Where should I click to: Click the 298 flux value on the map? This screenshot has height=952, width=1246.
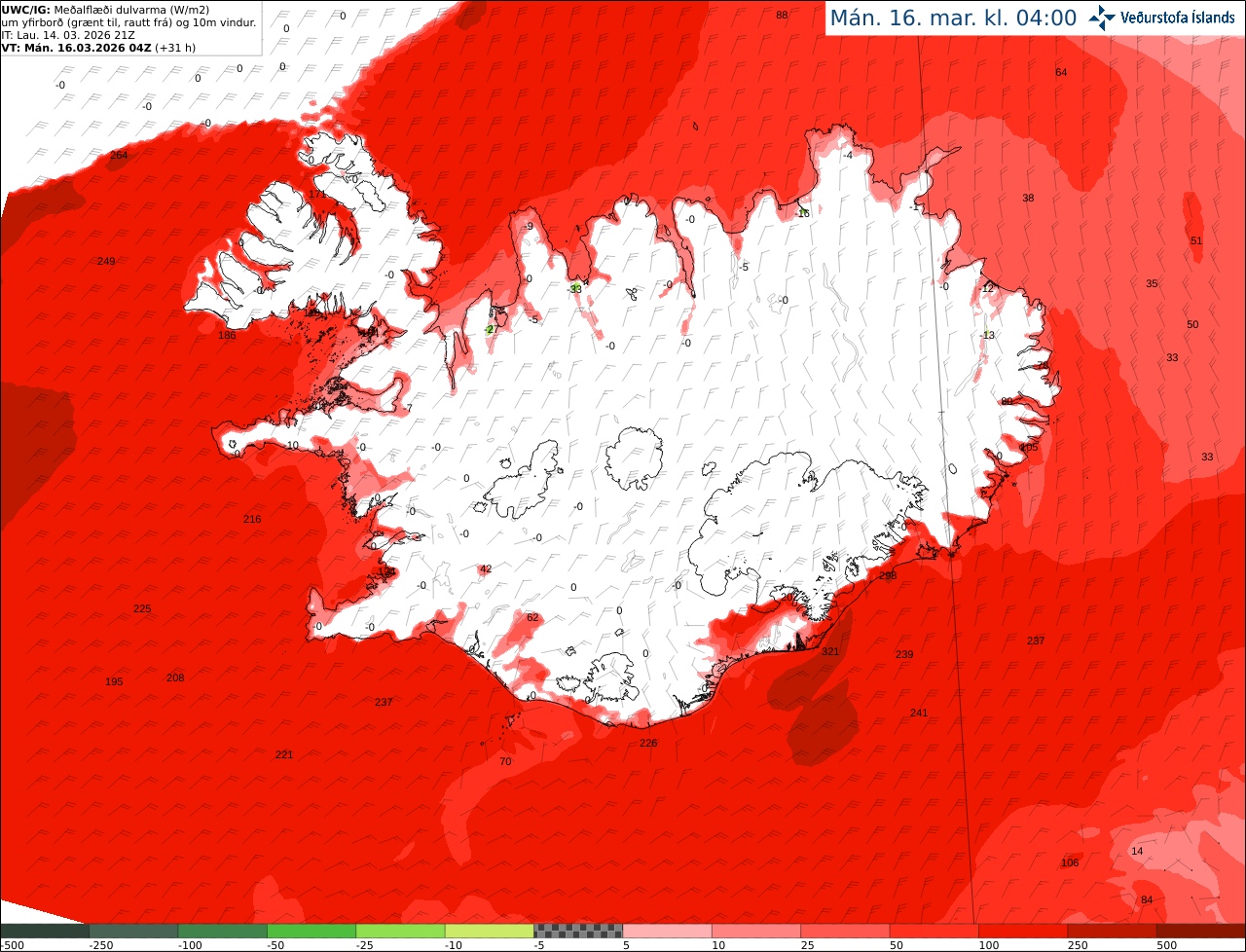(888, 576)
